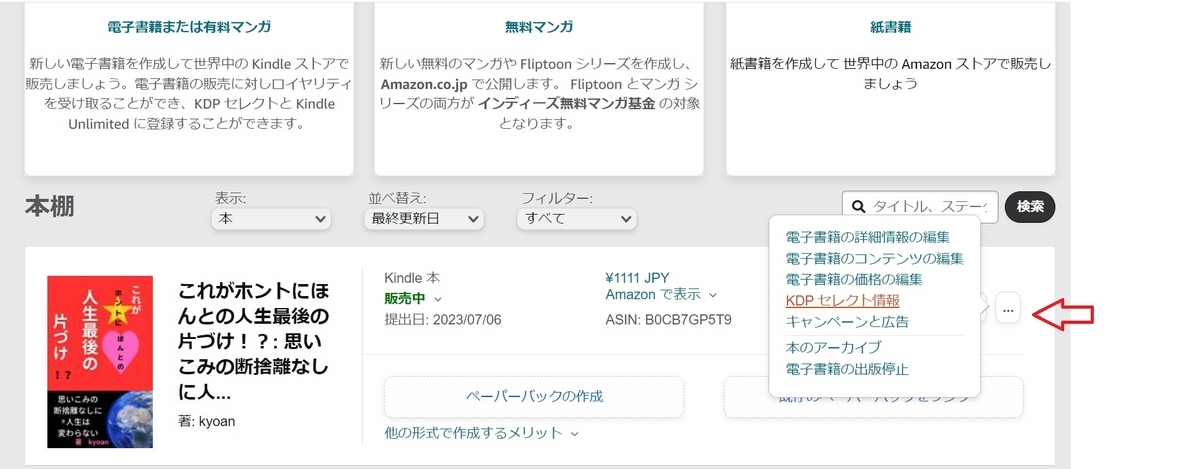
Task: Choose 電子書籍の価格の編集 in the menu
Action: pyautogui.click(x=853, y=279)
